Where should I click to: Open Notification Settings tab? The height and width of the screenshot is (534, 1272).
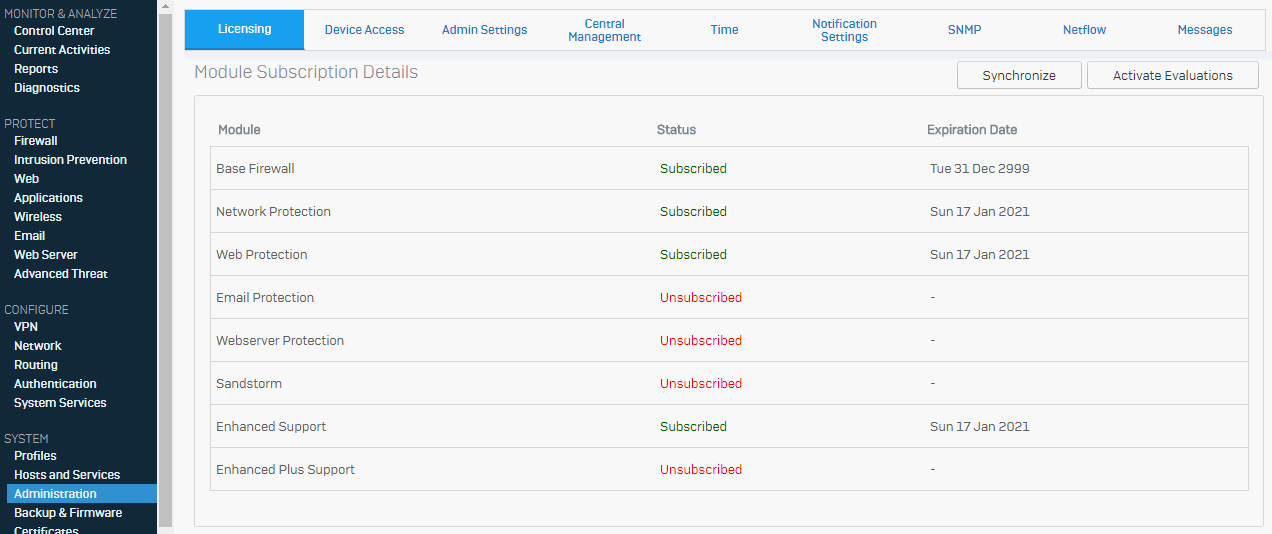844,30
